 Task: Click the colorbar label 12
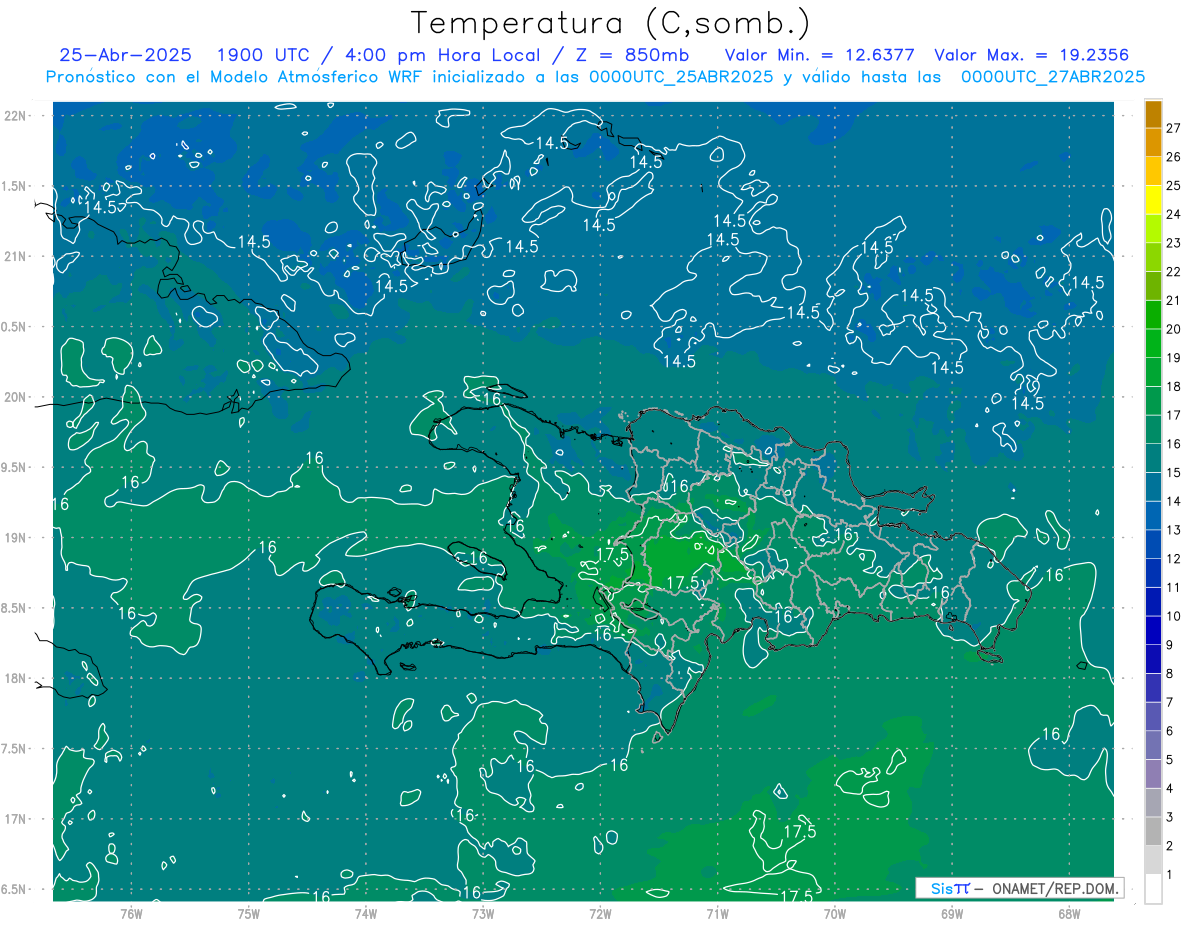(1174, 559)
